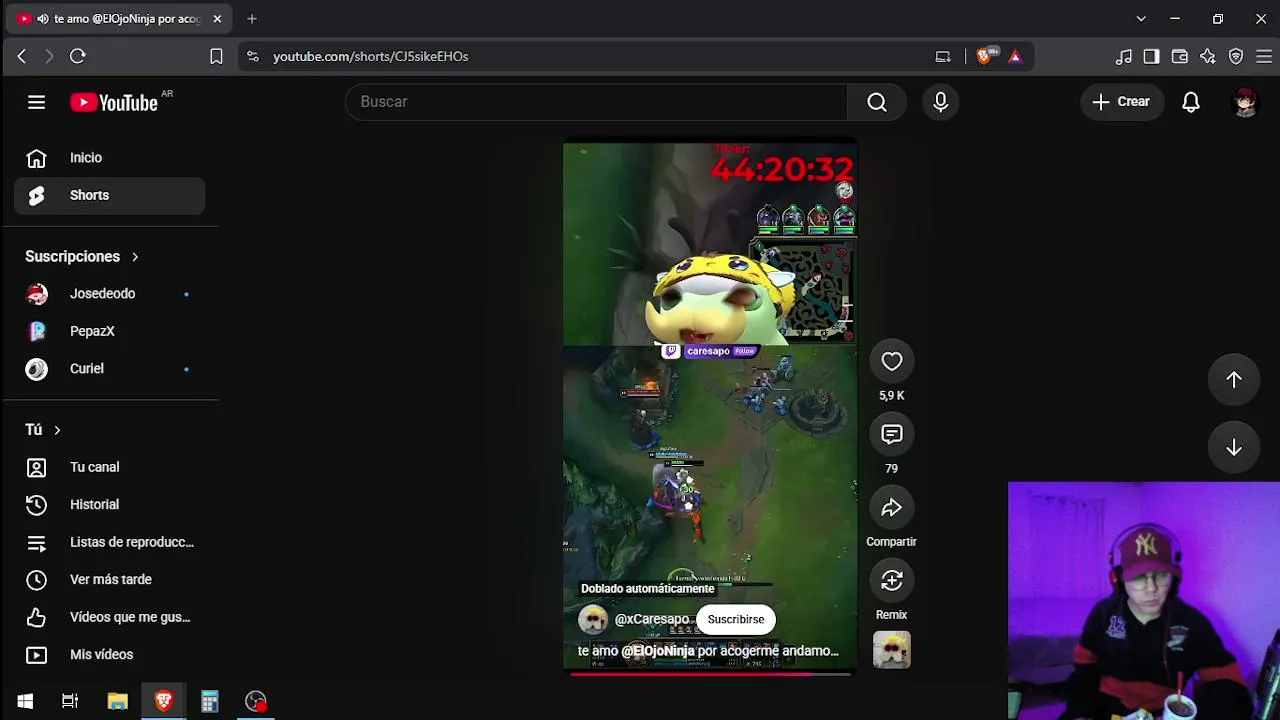The width and height of the screenshot is (1280, 720).
Task: Open the Josedeodo subscription channel
Action: coord(110,294)
